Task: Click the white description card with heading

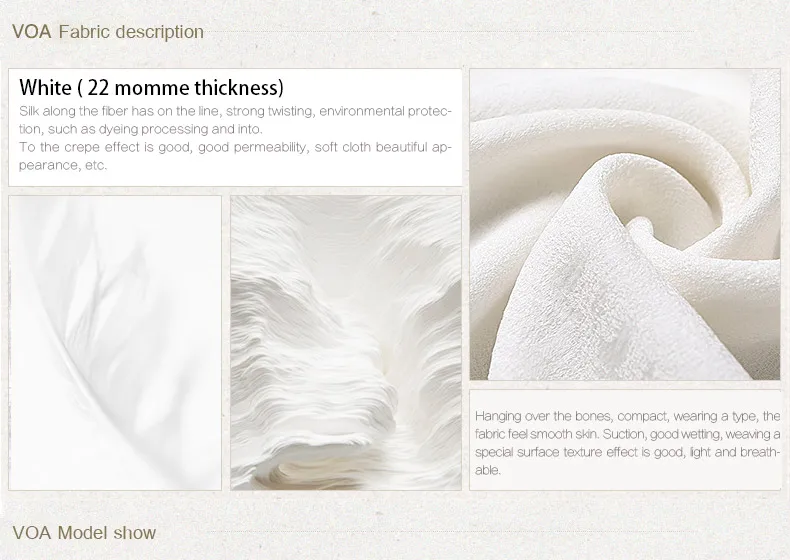Action: tap(235, 128)
